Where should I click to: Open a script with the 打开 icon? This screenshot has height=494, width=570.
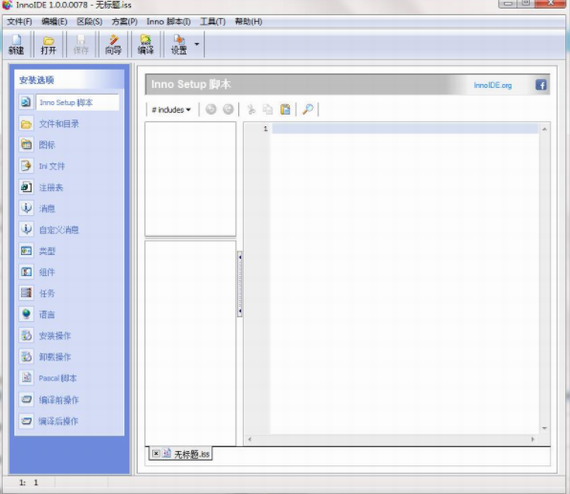pos(48,44)
